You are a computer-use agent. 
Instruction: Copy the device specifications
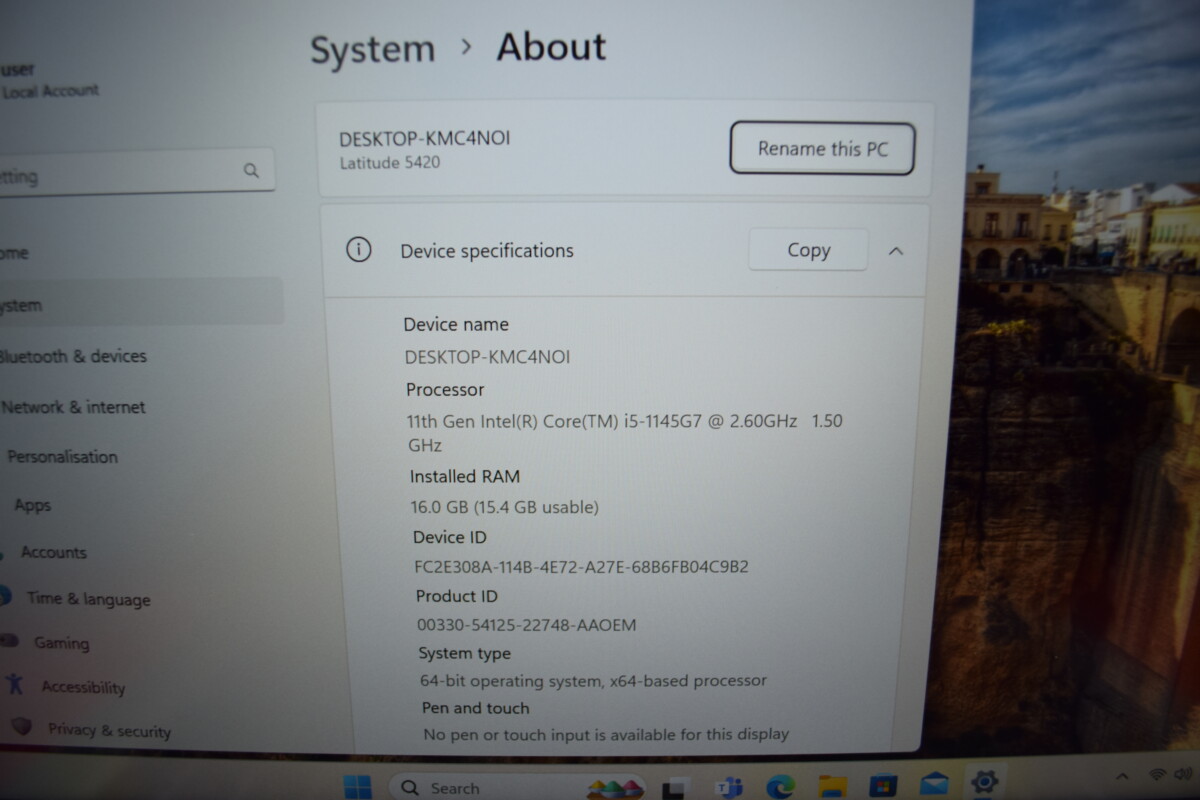(x=808, y=250)
